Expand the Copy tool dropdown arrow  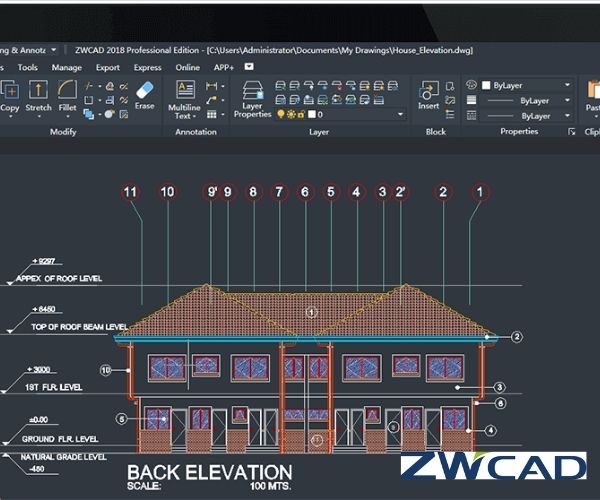pyautogui.click(x=10, y=116)
